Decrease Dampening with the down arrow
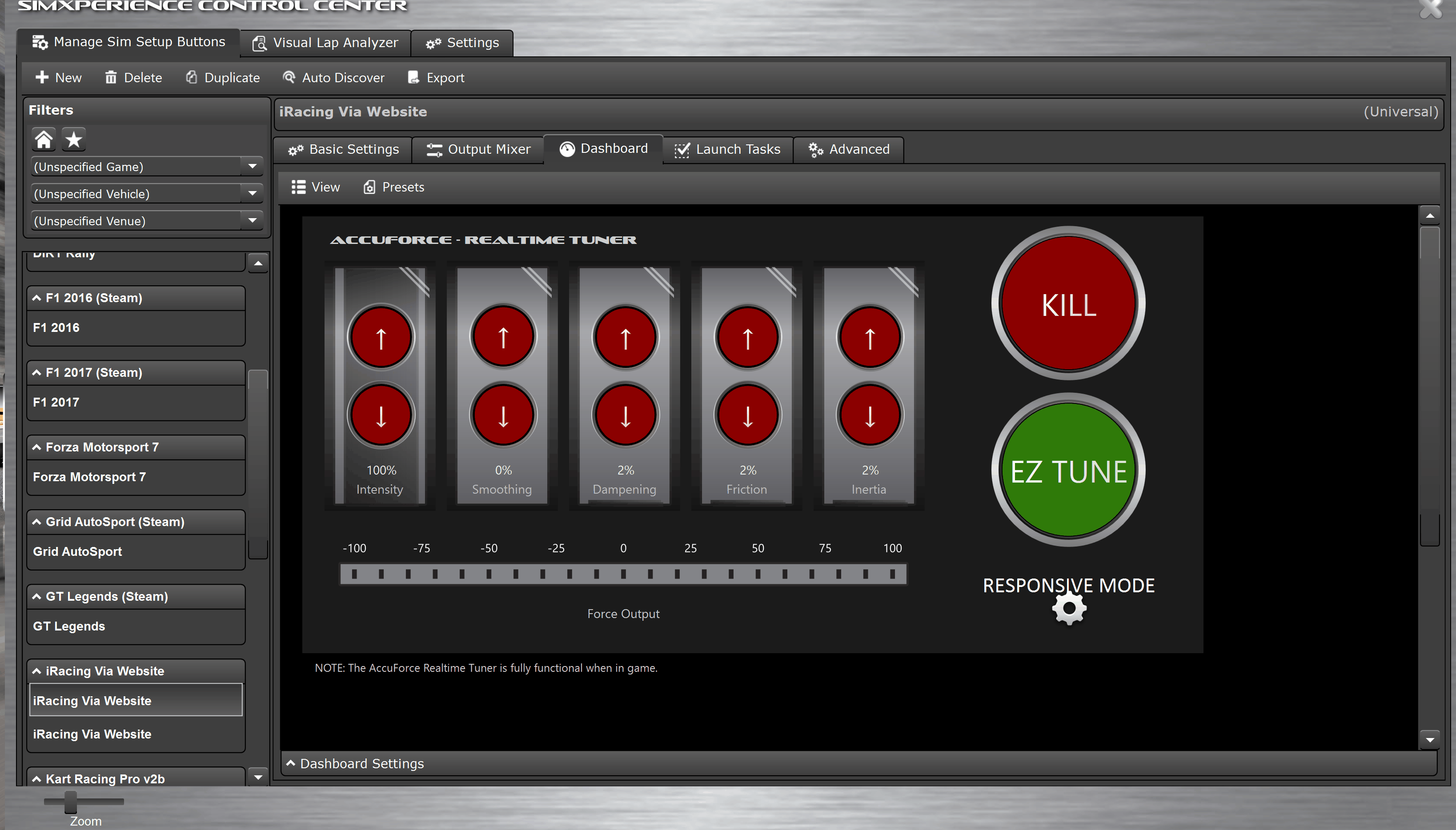The image size is (1456, 830). pyautogui.click(x=626, y=415)
